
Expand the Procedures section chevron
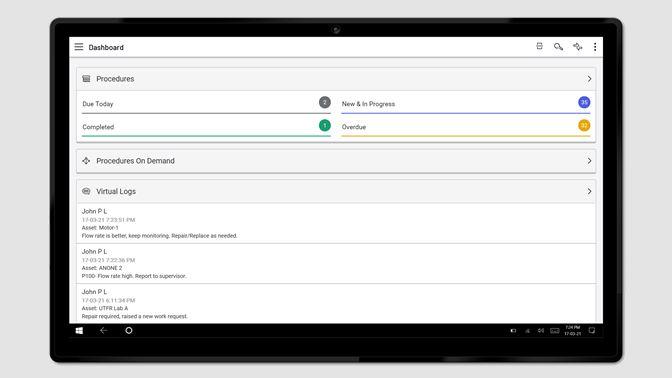point(589,79)
